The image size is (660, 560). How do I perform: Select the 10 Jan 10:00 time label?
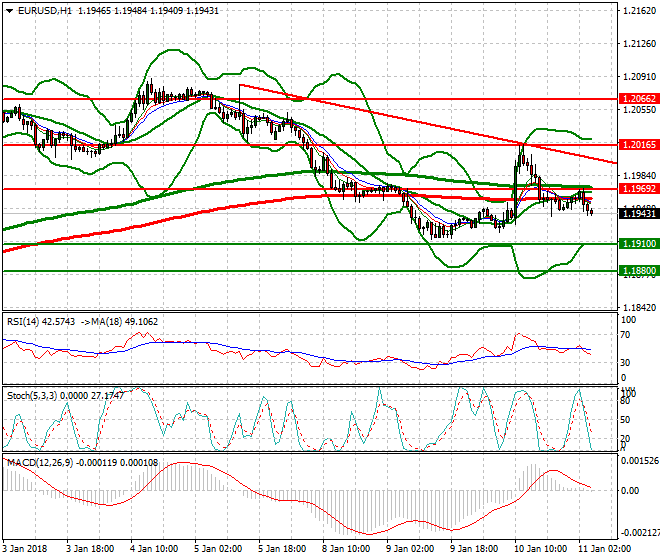[539, 549]
